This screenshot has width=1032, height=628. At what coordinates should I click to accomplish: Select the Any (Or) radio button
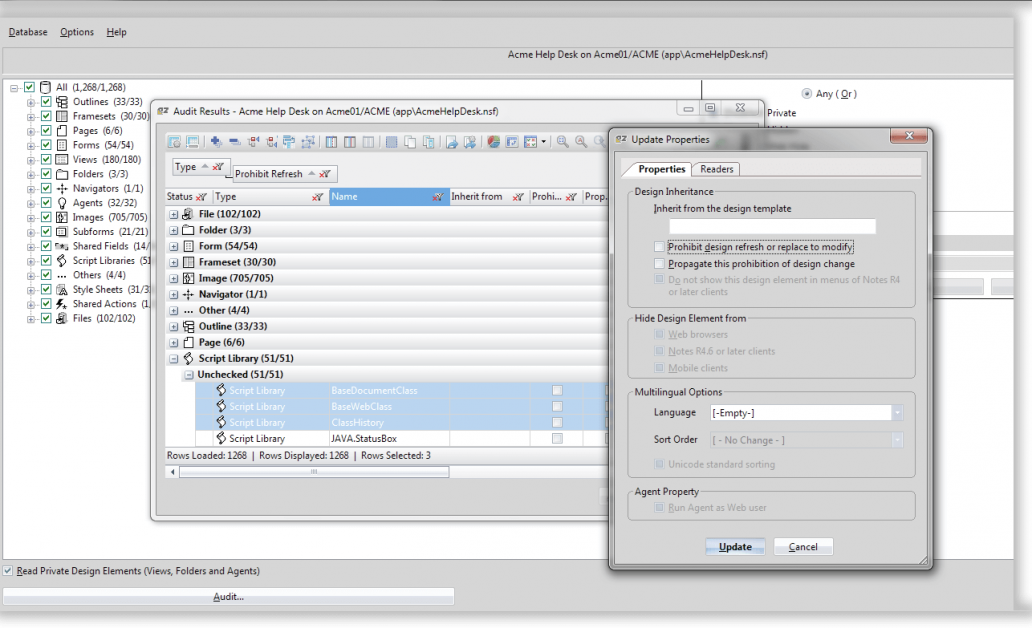click(x=807, y=94)
